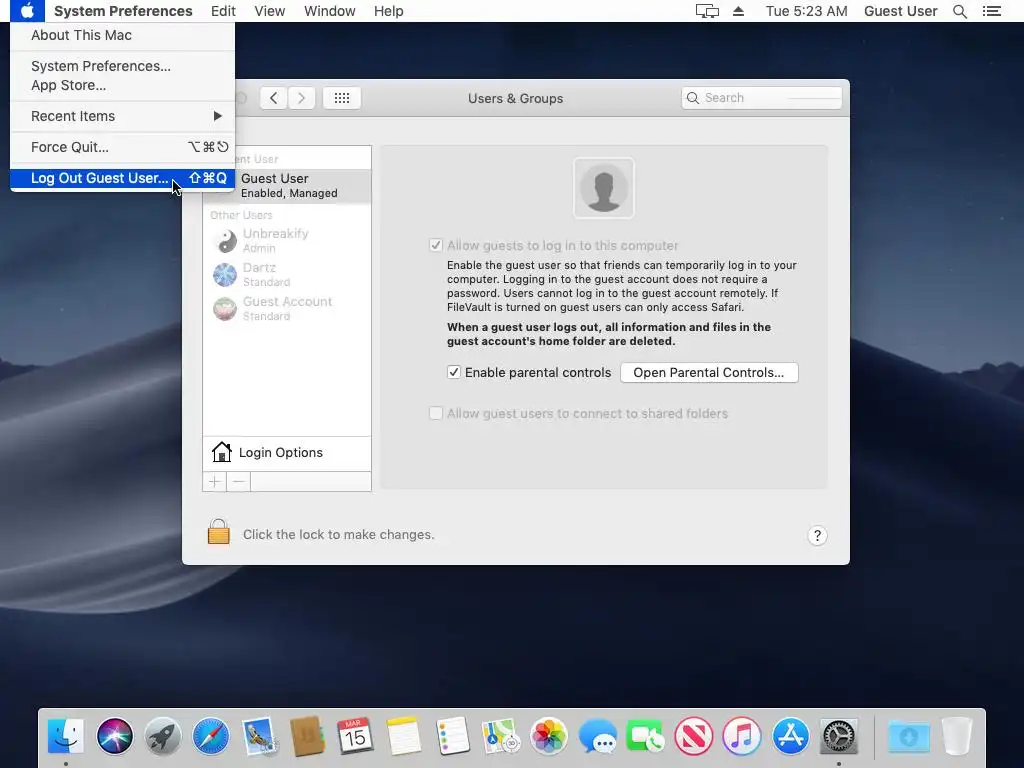The width and height of the screenshot is (1024, 768).
Task: Show all preferences grid icon
Action: pos(342,98)
